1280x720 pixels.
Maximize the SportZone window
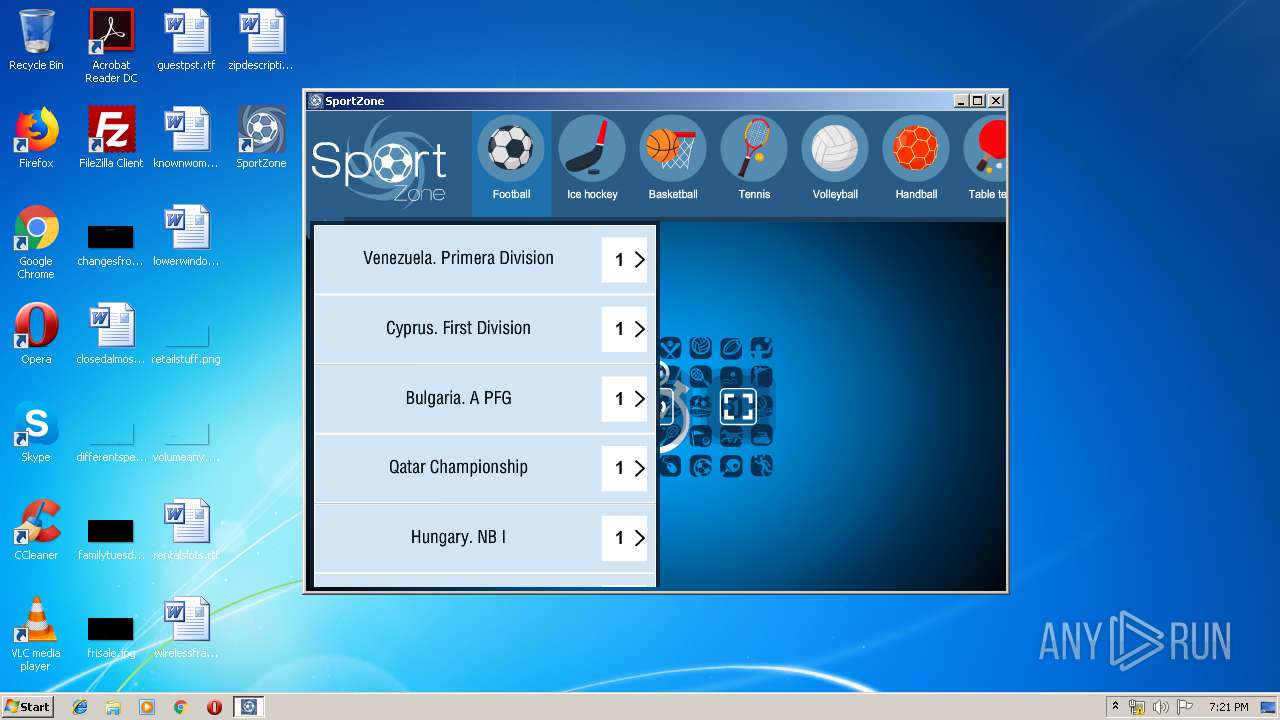pos(978,101)
